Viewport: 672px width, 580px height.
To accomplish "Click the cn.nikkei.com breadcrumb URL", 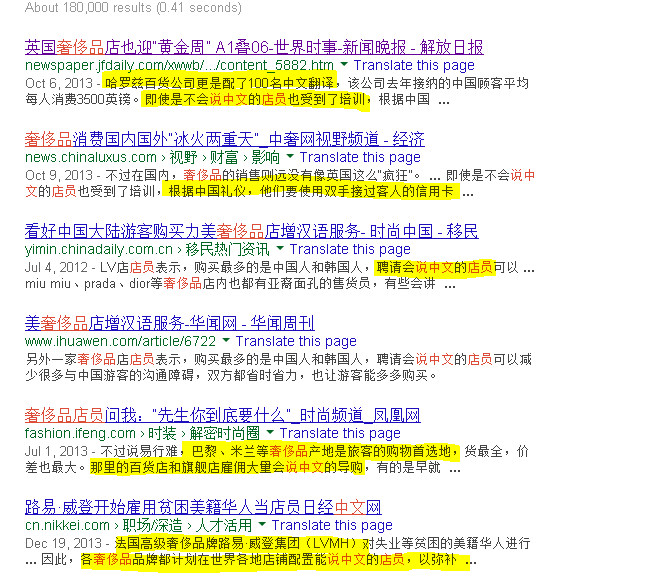I will coord(138,525).
